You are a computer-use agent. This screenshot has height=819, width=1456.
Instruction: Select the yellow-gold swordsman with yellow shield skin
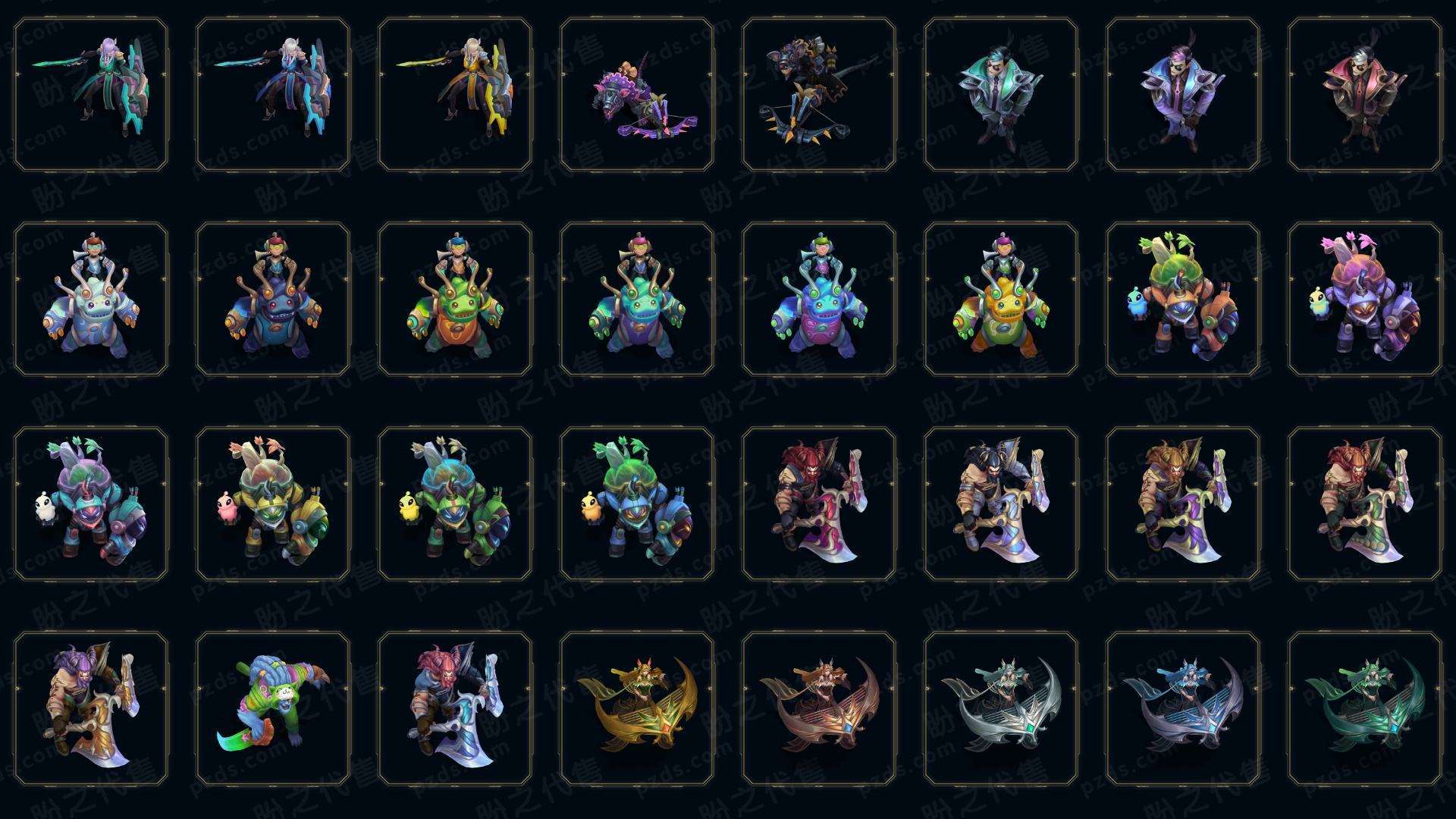[x=455, y=95]
